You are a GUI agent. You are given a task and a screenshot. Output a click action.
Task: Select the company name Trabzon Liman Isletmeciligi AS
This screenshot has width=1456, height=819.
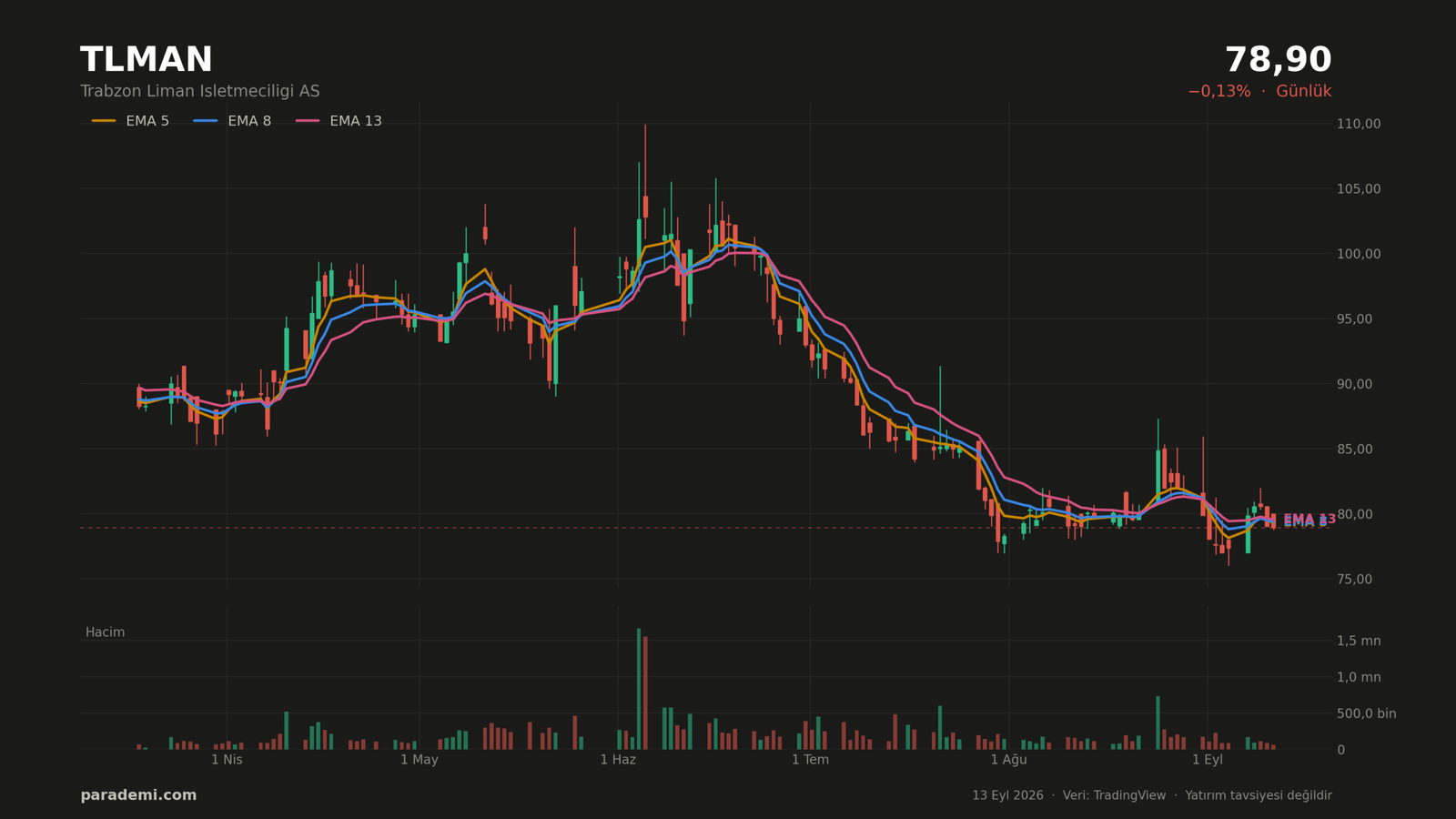[200, 92]
